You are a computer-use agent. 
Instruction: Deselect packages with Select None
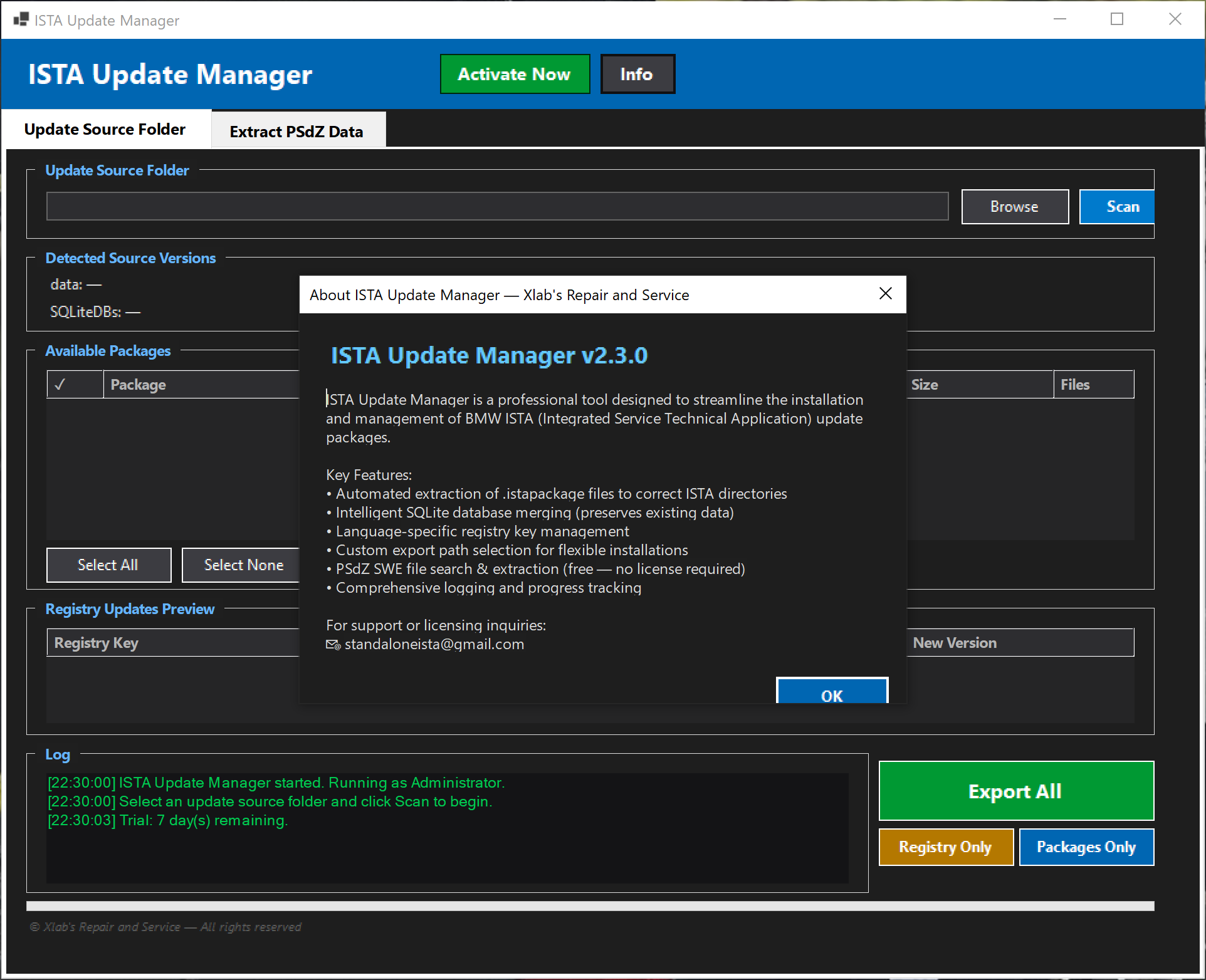click(243, 565)
